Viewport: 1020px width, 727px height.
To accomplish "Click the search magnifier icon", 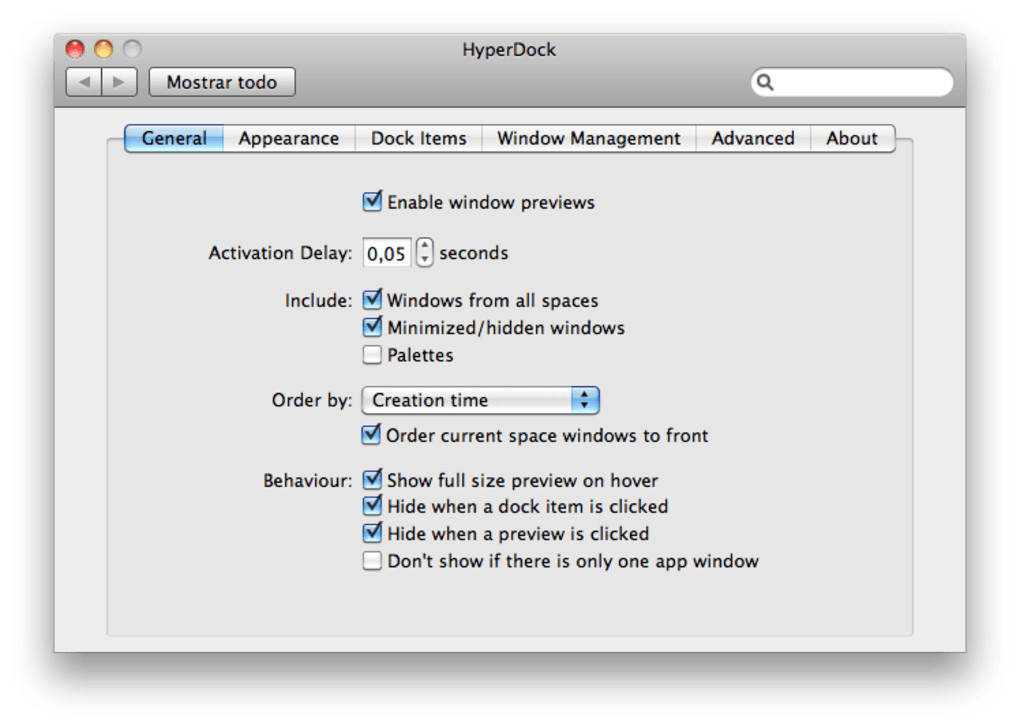I will point(765,82).
